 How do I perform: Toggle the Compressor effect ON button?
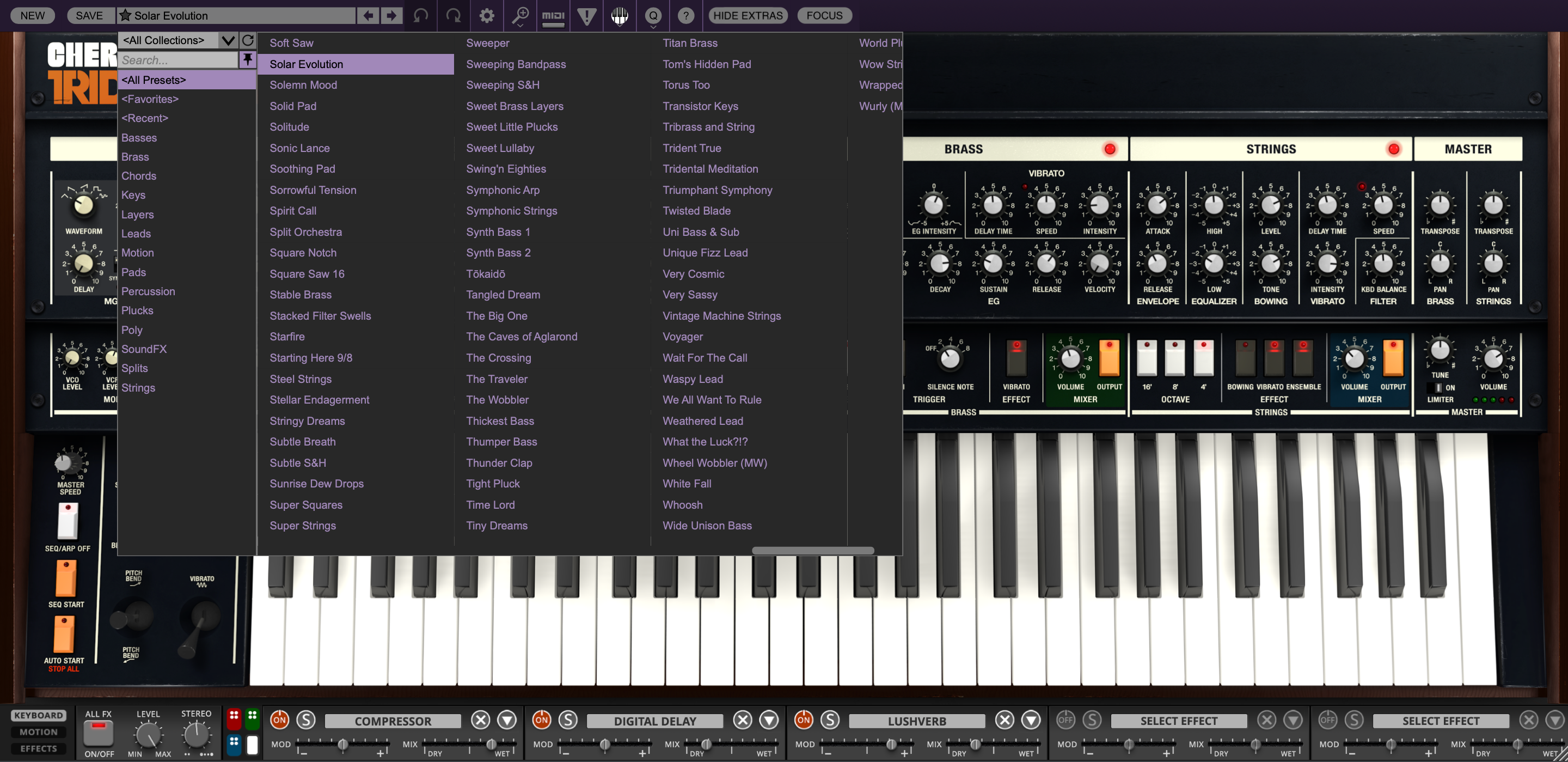pos(279,720)
